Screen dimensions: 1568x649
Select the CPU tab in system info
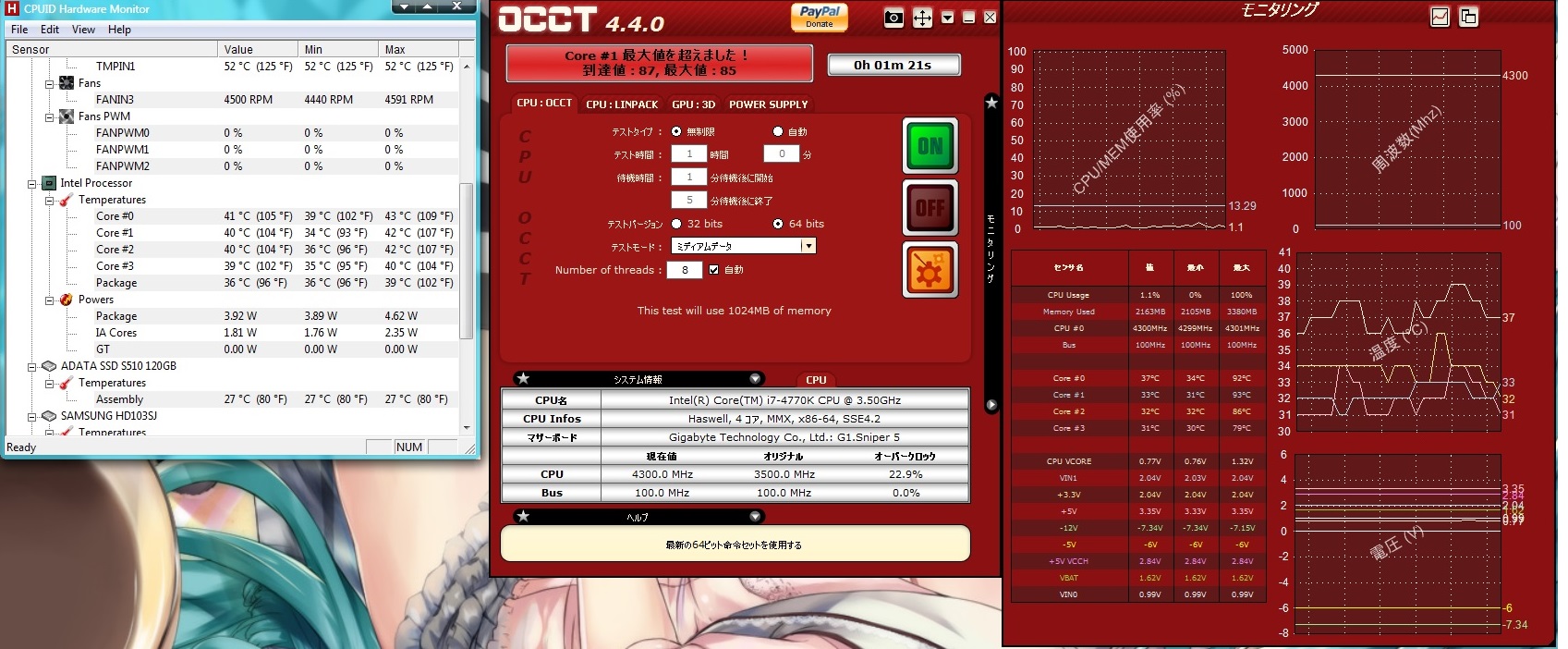click(x=816, y=380)
